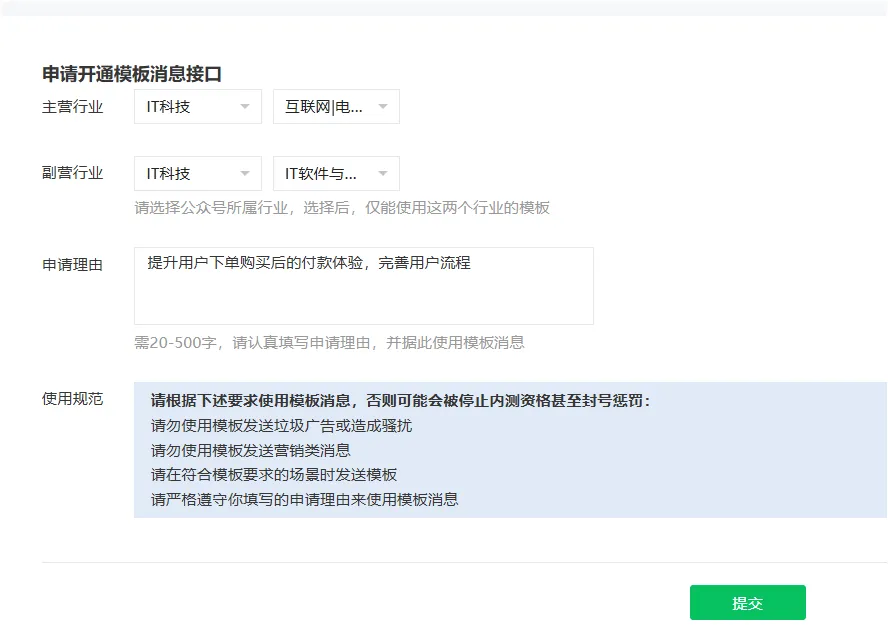Click the arrow icon on 副营行业 IT科技 dropdown
This screenshot has height=634, width=888.
pos(245,173)
